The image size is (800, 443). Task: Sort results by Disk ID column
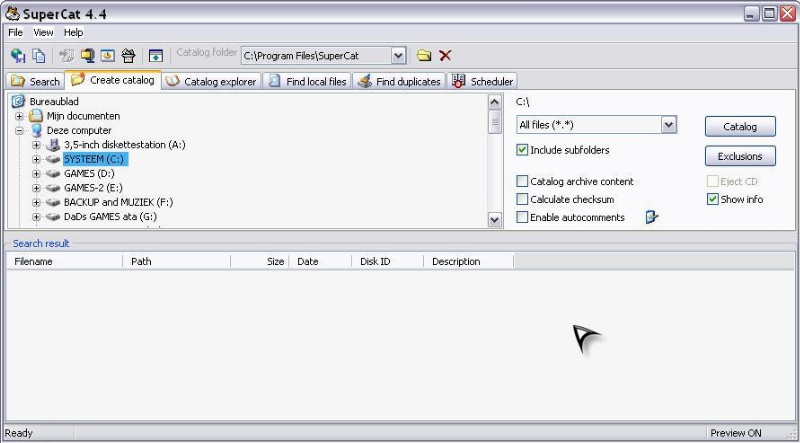(x=388, y=261)
